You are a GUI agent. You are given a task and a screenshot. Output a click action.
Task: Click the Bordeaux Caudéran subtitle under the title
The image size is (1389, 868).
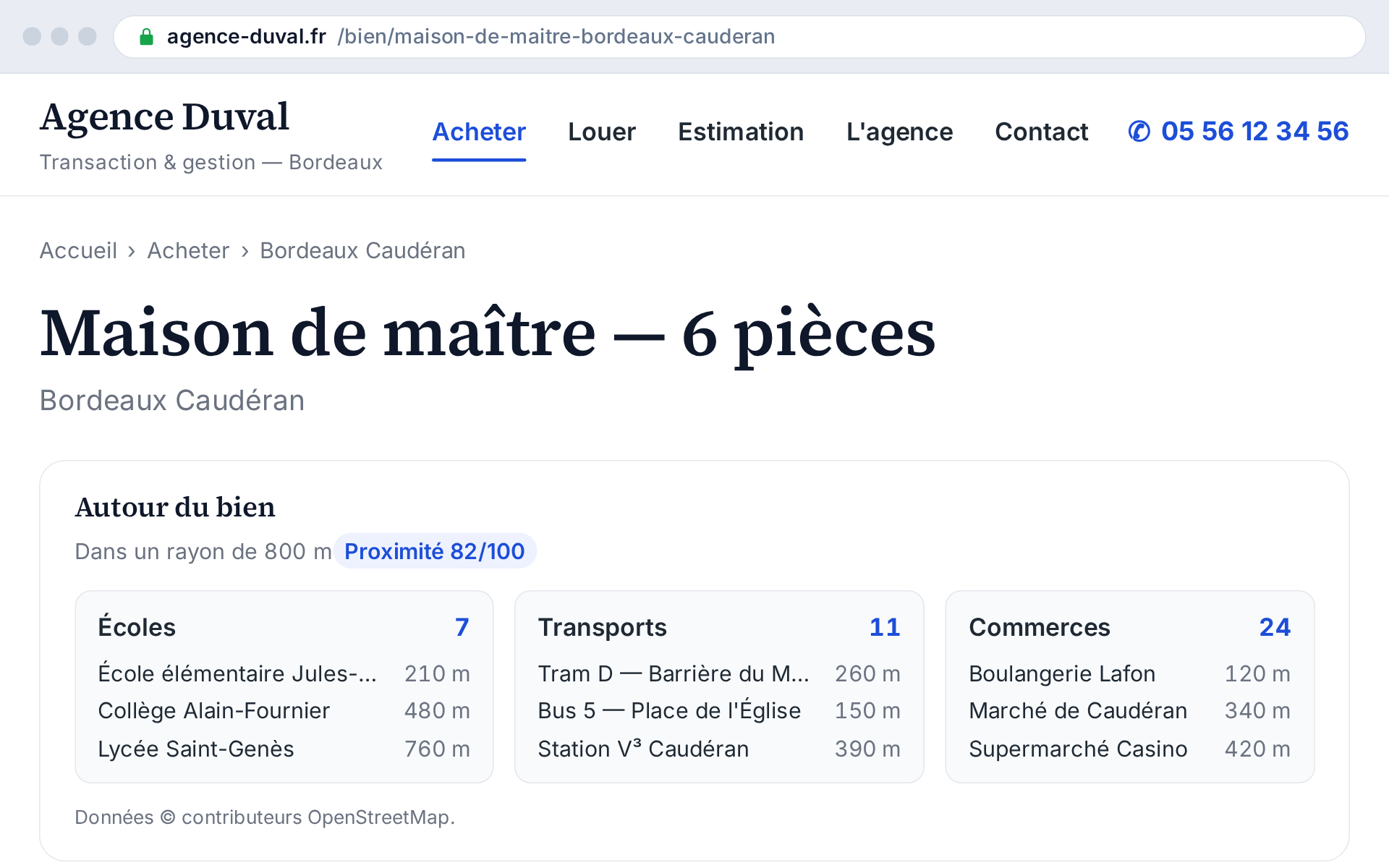pyautogui.click(x=172, y=401)
